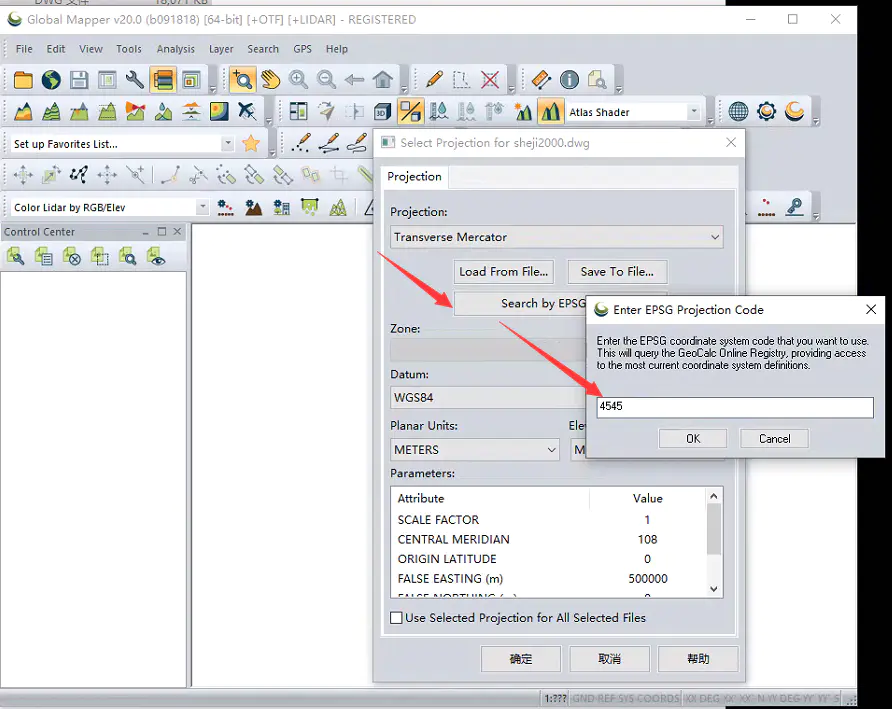Click the zoom layer icon in Control Center
The width and height of the screenshot is (892, 709).
[x=128, y=257]
